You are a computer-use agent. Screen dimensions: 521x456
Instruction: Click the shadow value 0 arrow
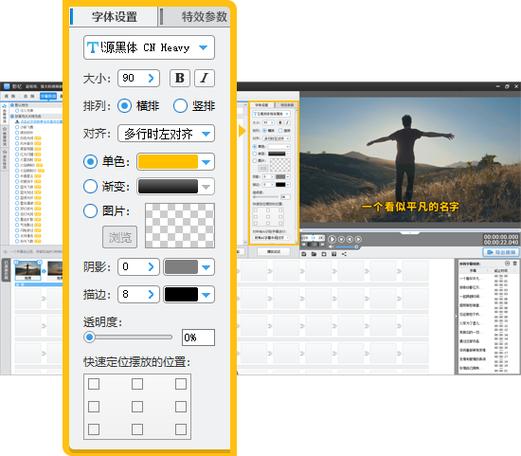tap(151, 267)
